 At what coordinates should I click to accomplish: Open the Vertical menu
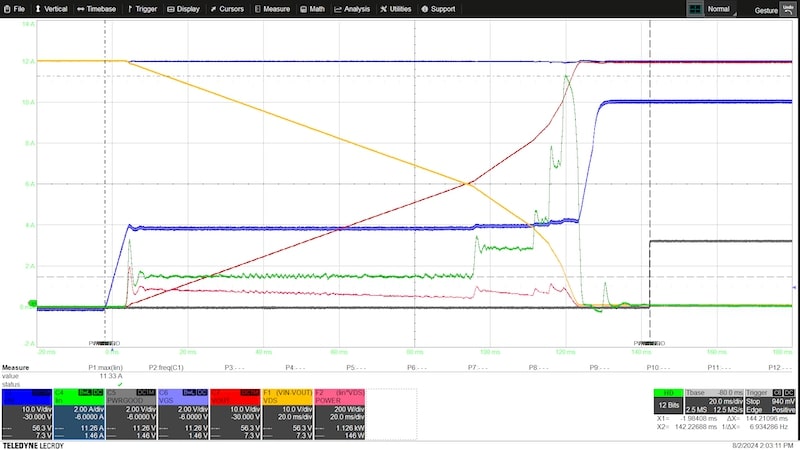click(x=51, y=9)
